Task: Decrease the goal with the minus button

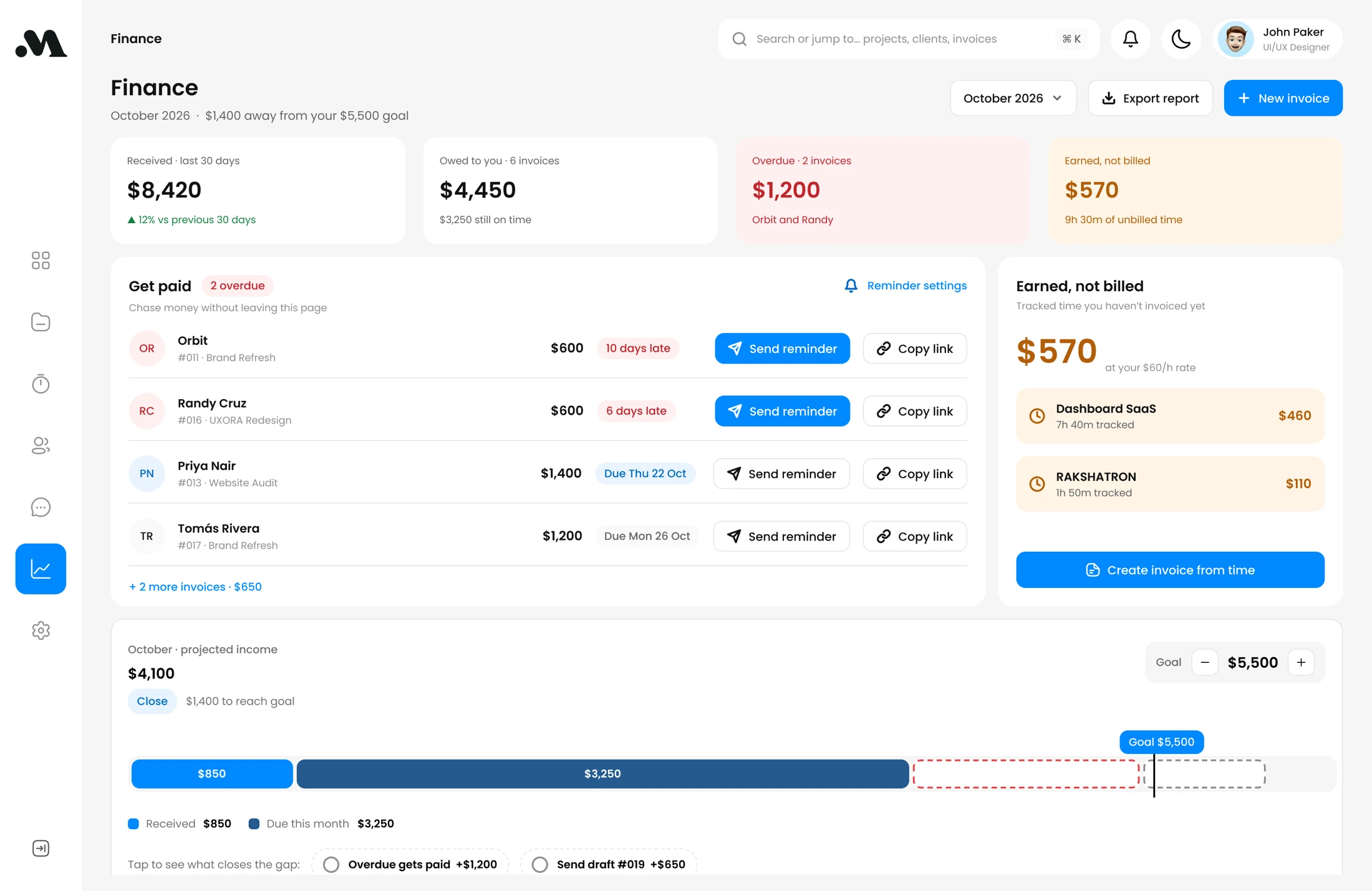Action: pyautogui.click(x=1205, y=662)
